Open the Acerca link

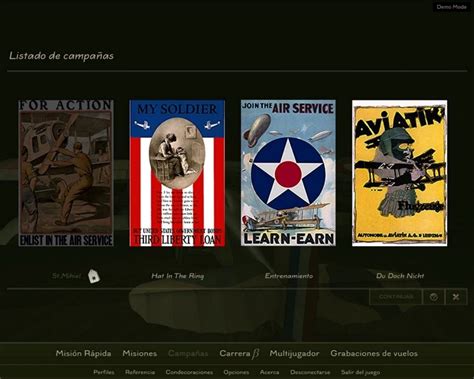tap(269, 372)
